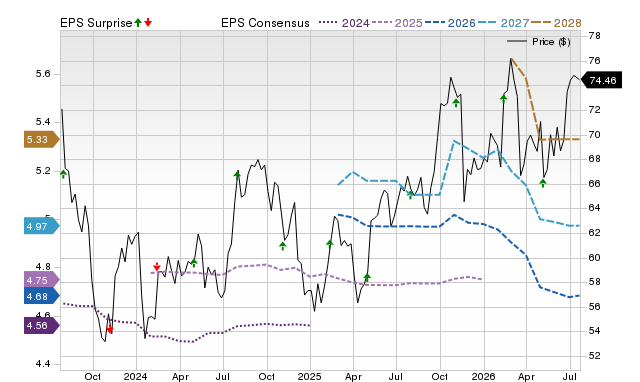Click the 66 label on the price axis
This screenshot has height=382, width=640.
[595, 184]
